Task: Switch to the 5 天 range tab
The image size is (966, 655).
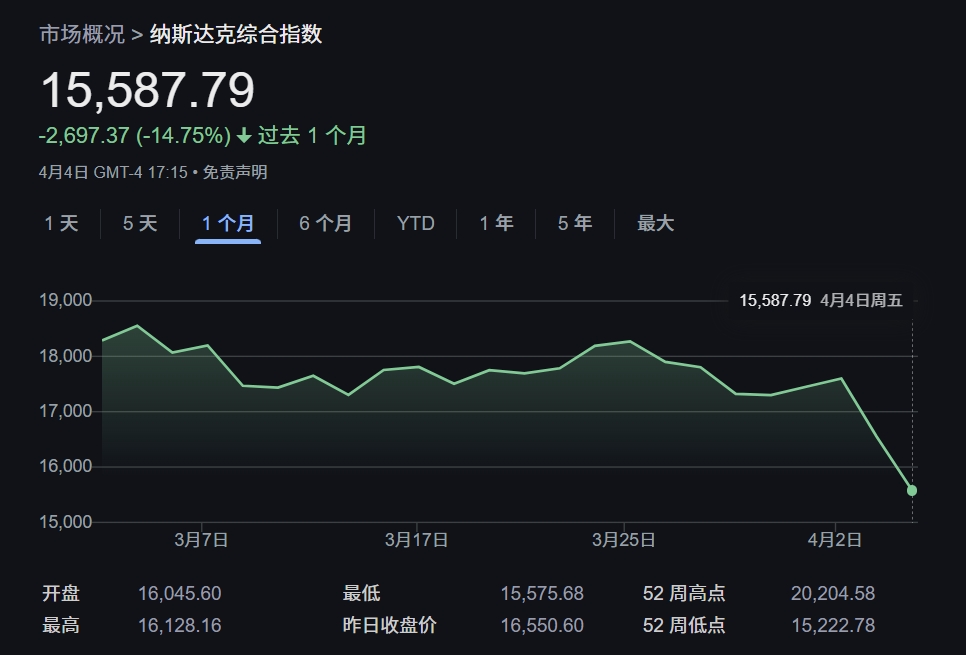Action: click(140, 223)
